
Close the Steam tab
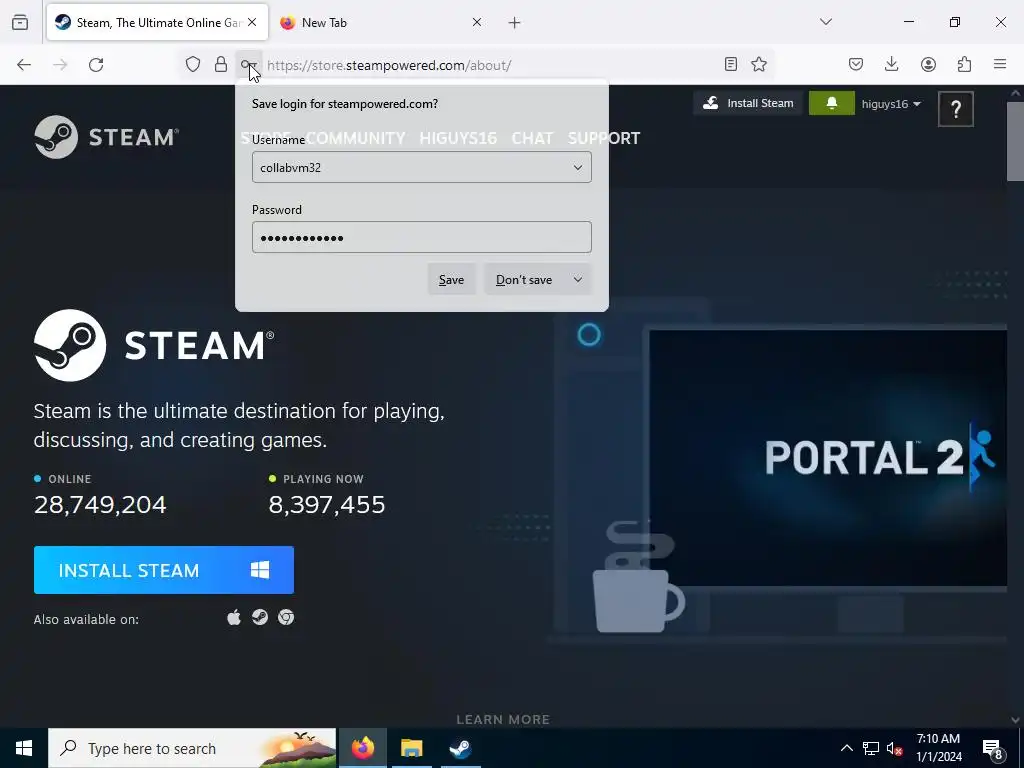tap(252, 22)
